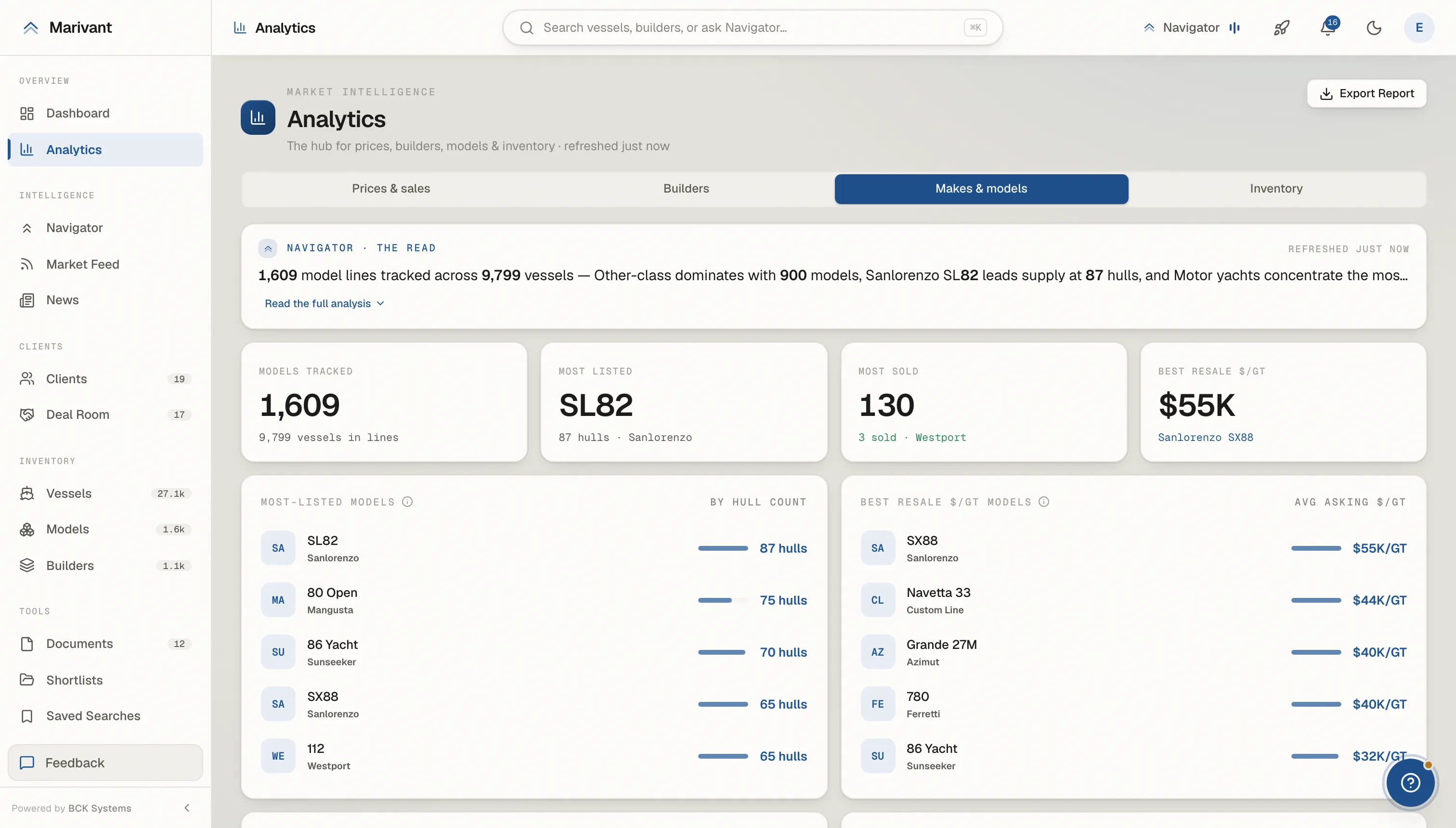
Task: Click SX88 $55K/GT bar
Action: 1316,548
